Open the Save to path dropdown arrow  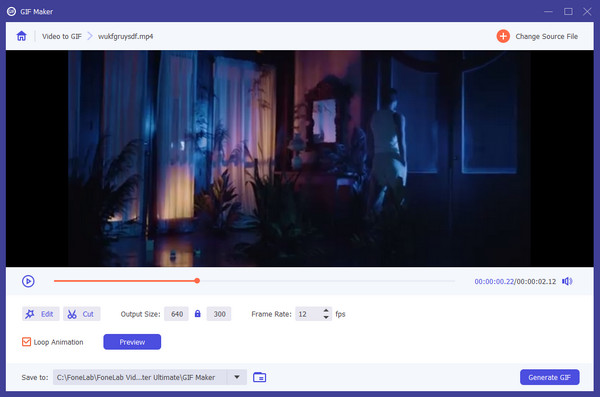[x=237, y=377]
